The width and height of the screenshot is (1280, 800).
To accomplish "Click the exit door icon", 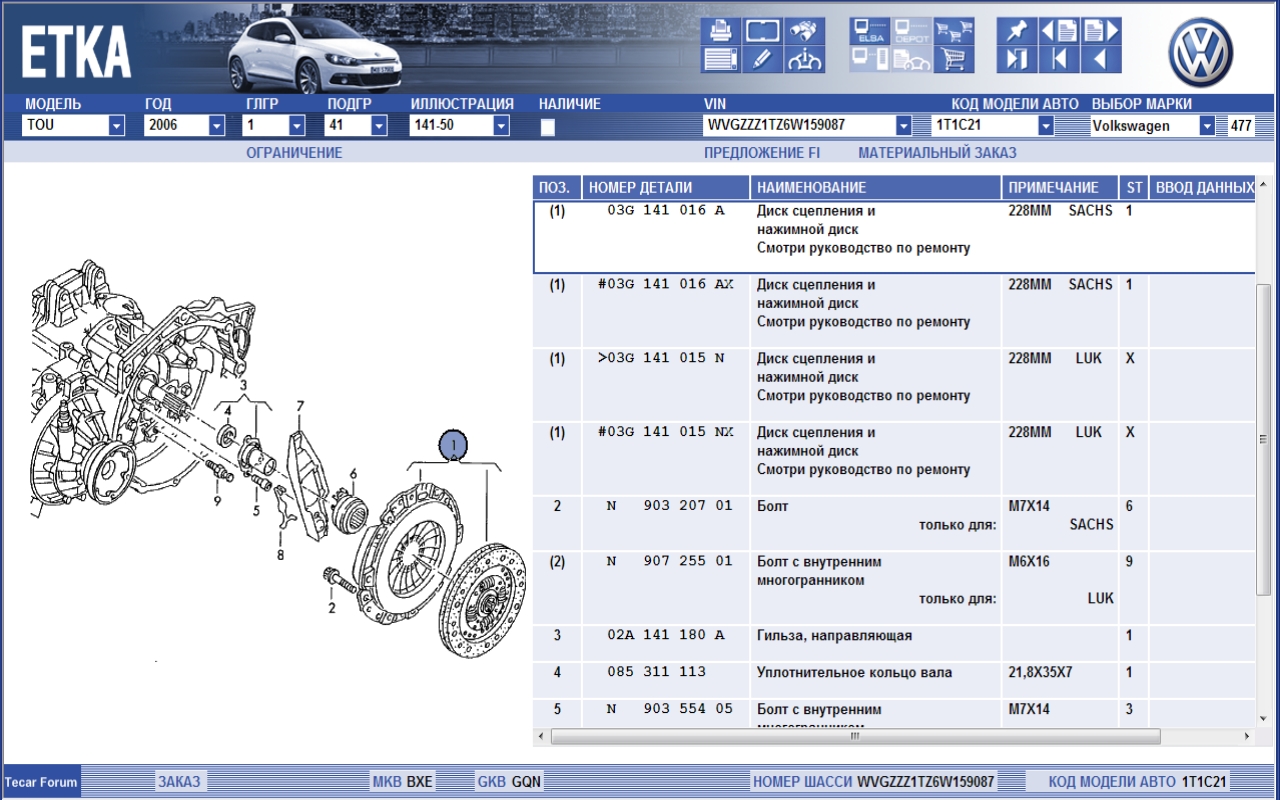I will (x=1017, y=59).
